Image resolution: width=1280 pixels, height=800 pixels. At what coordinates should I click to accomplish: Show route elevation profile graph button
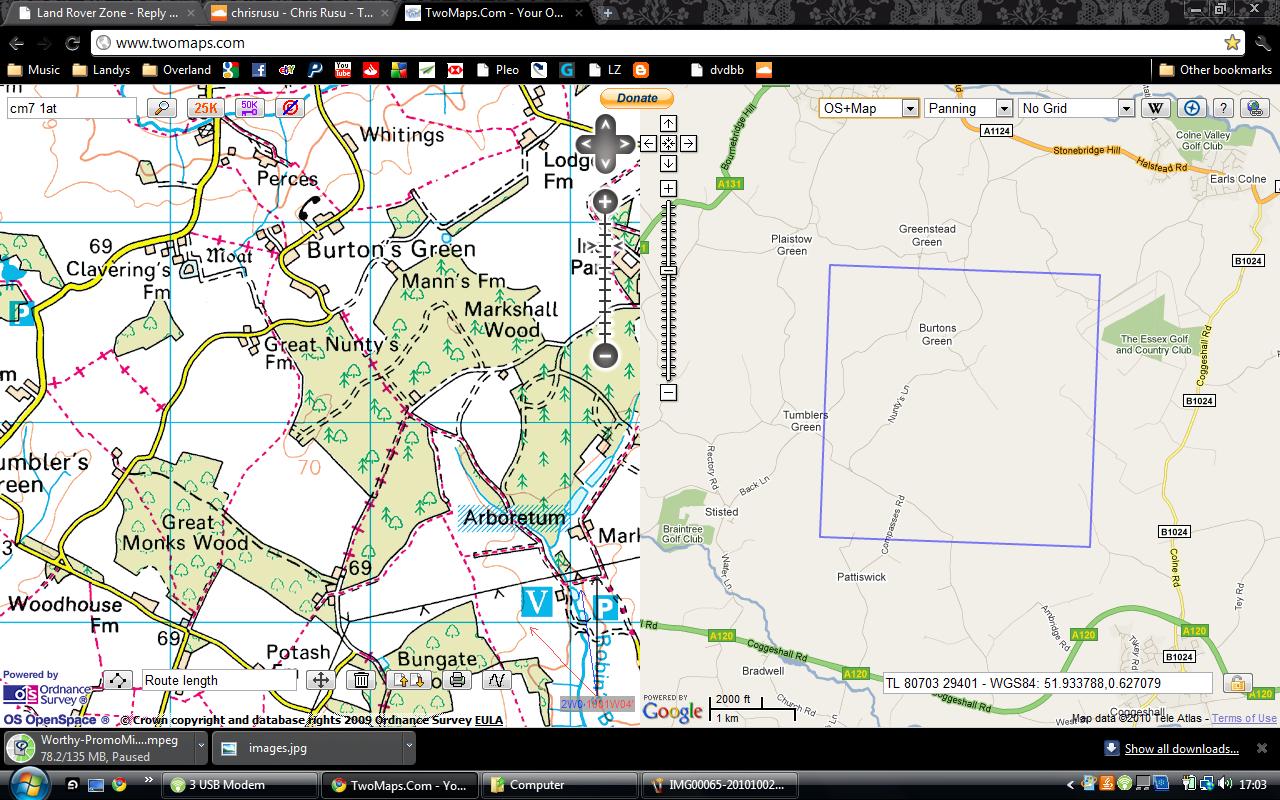click(496, 680)
